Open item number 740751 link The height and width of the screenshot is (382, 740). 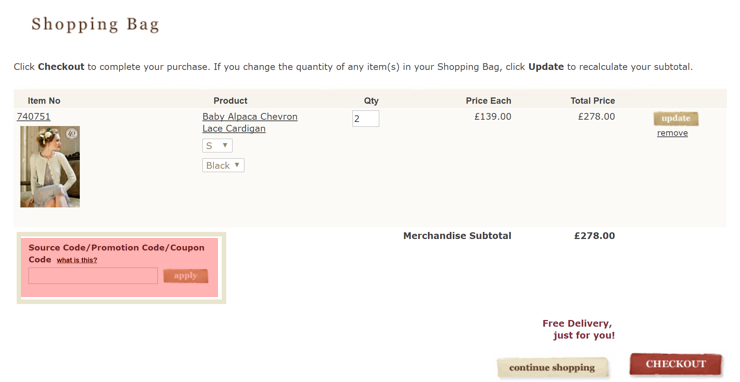34,117
